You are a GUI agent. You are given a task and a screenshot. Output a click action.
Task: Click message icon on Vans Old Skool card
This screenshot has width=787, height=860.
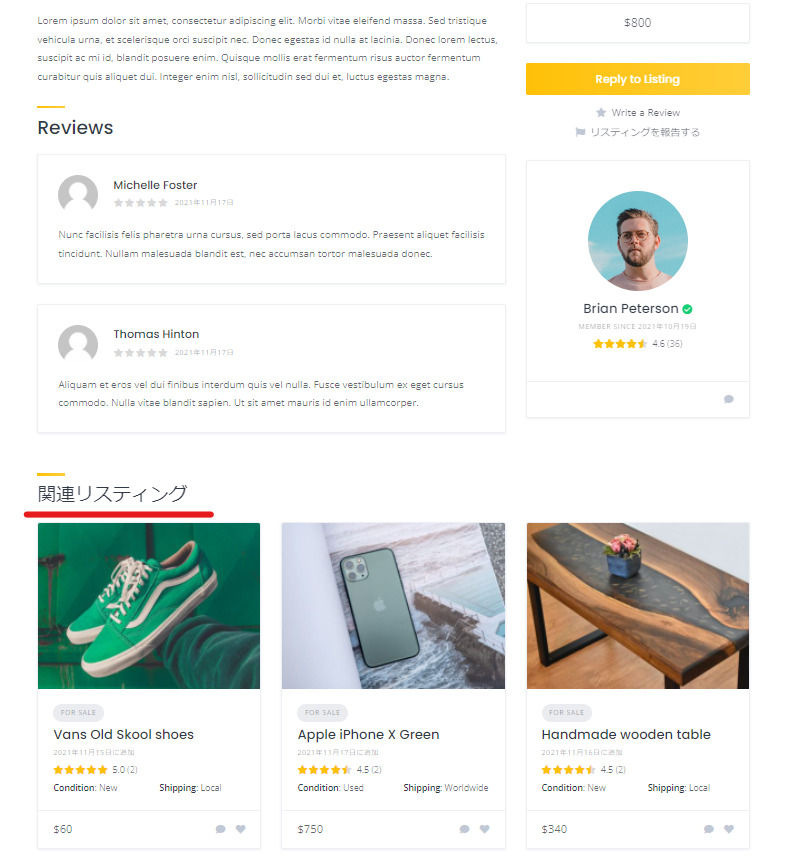click(x=220, y=829)
